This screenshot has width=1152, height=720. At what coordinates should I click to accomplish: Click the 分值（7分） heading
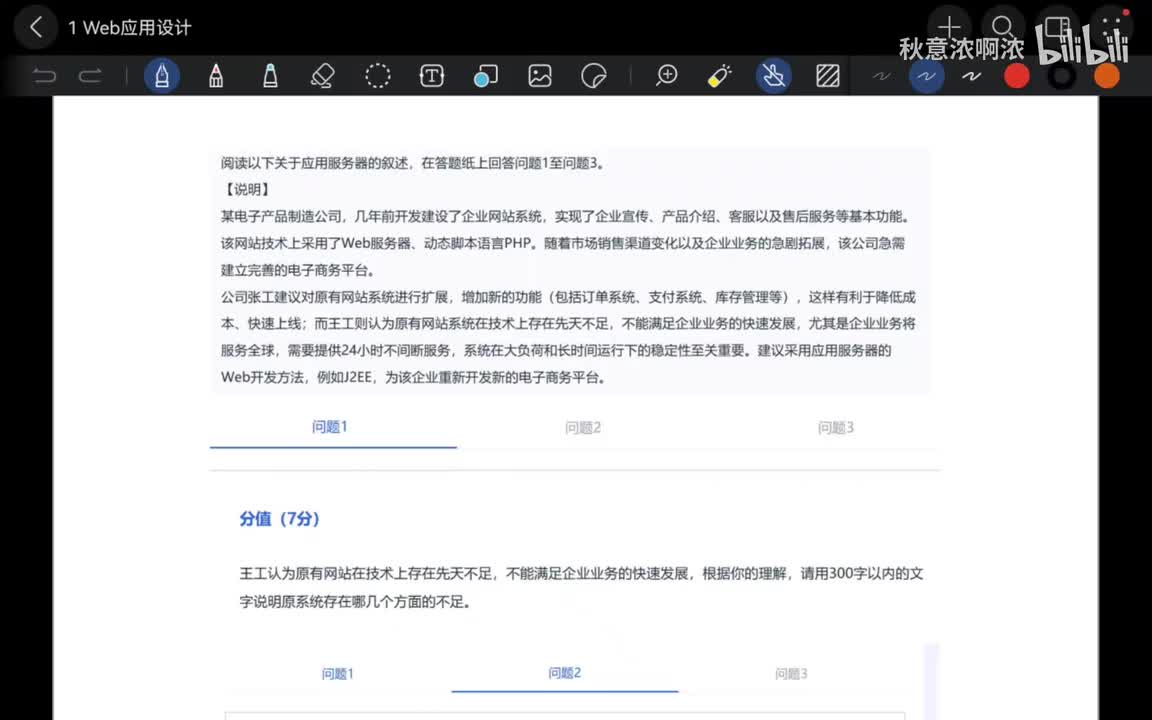pyautogui.click(x=279, y=519)
